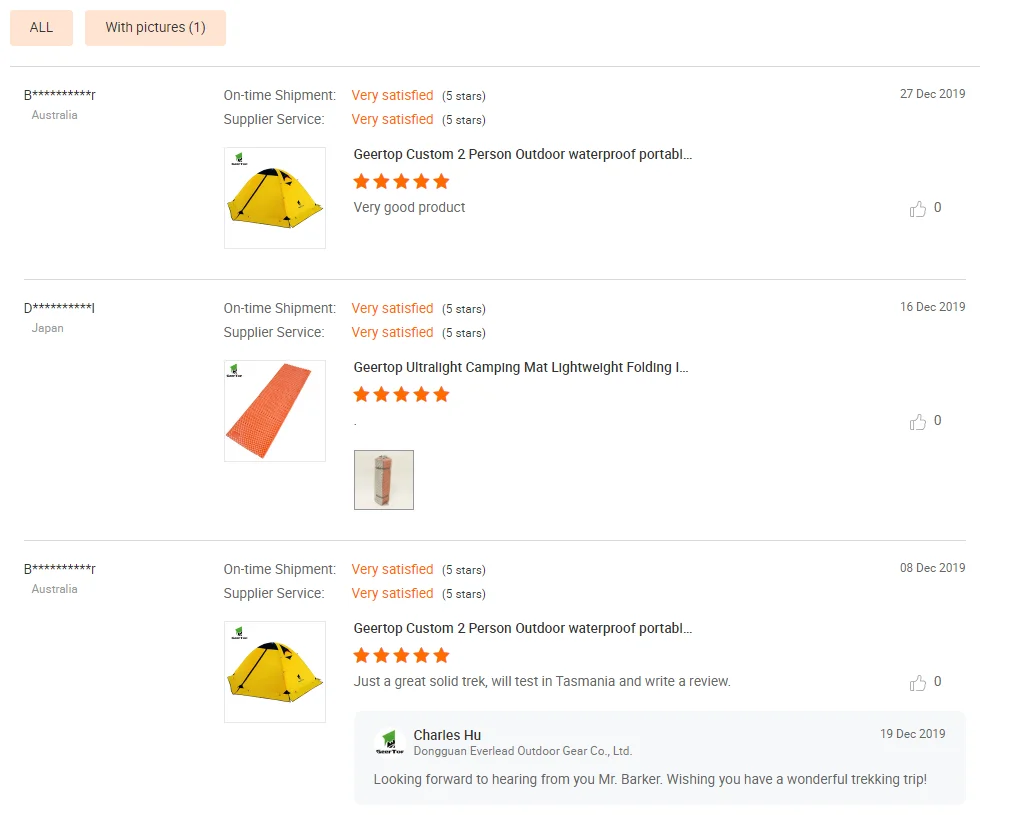1020x815 pixels.
Task: Open Geertop Custom 2 Person tent link, 27 Dec
Action: [522, 155]
